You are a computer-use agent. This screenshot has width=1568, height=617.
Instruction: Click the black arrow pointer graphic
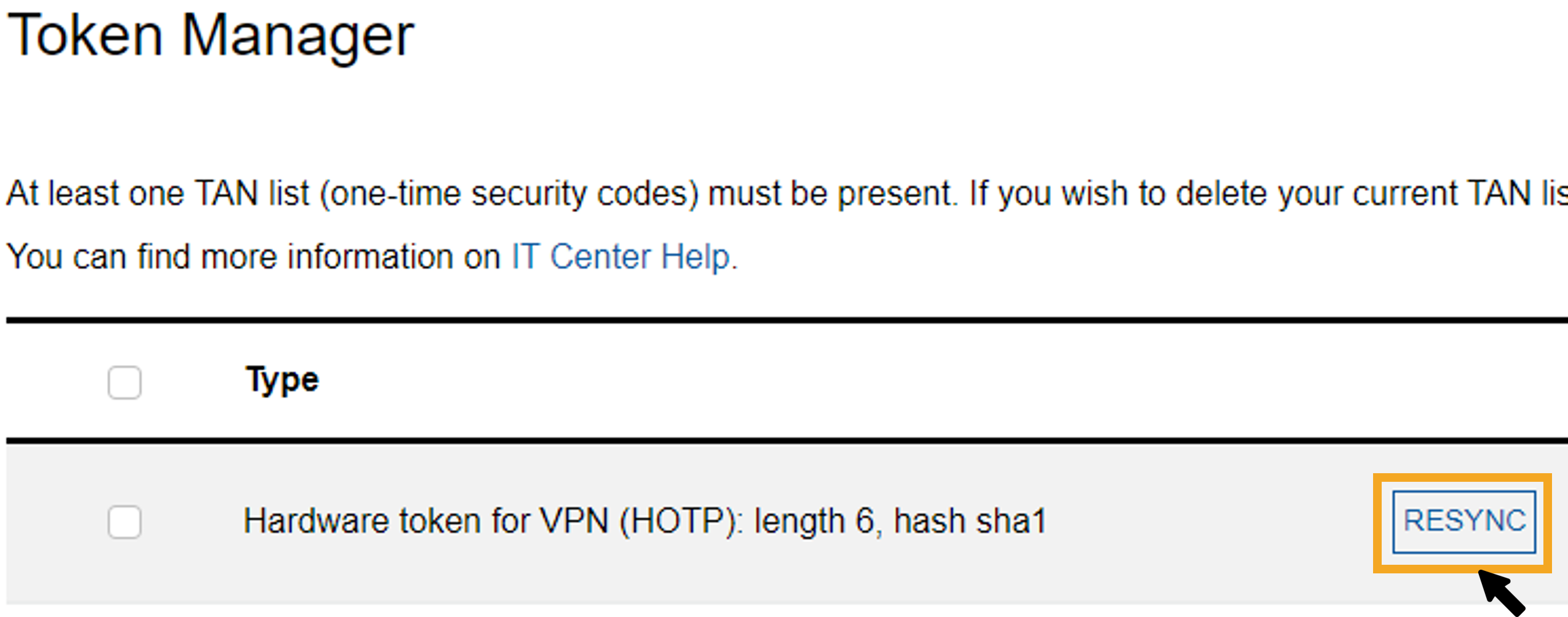tap(1502, 592)
